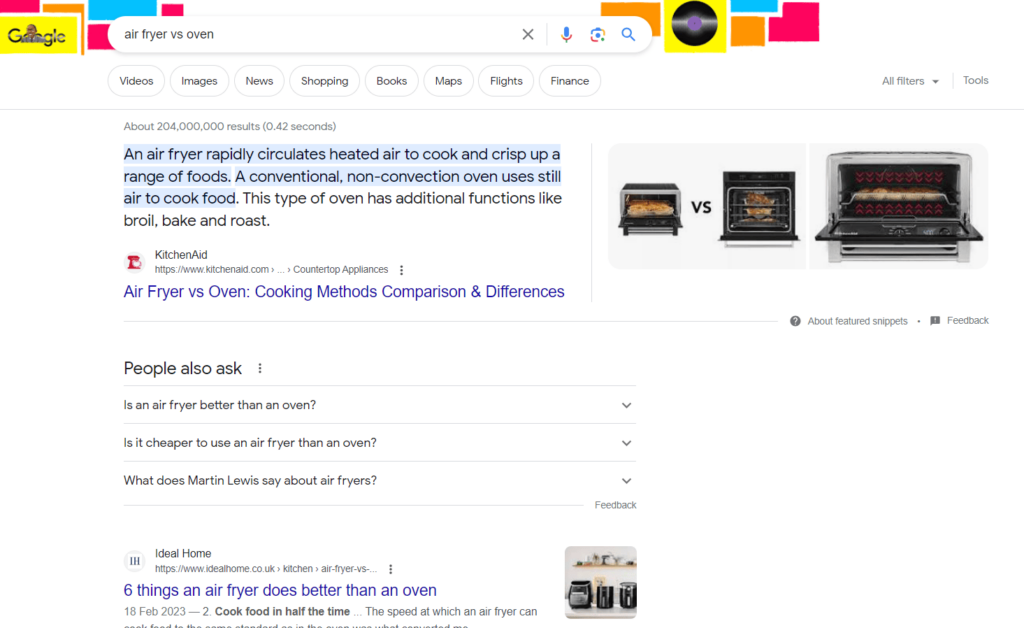Image resolution: width=1024 pixels, height=628 pixels.
Task: Click the Feedback flag icon below the snippet
Action: (x=936, y=320)
